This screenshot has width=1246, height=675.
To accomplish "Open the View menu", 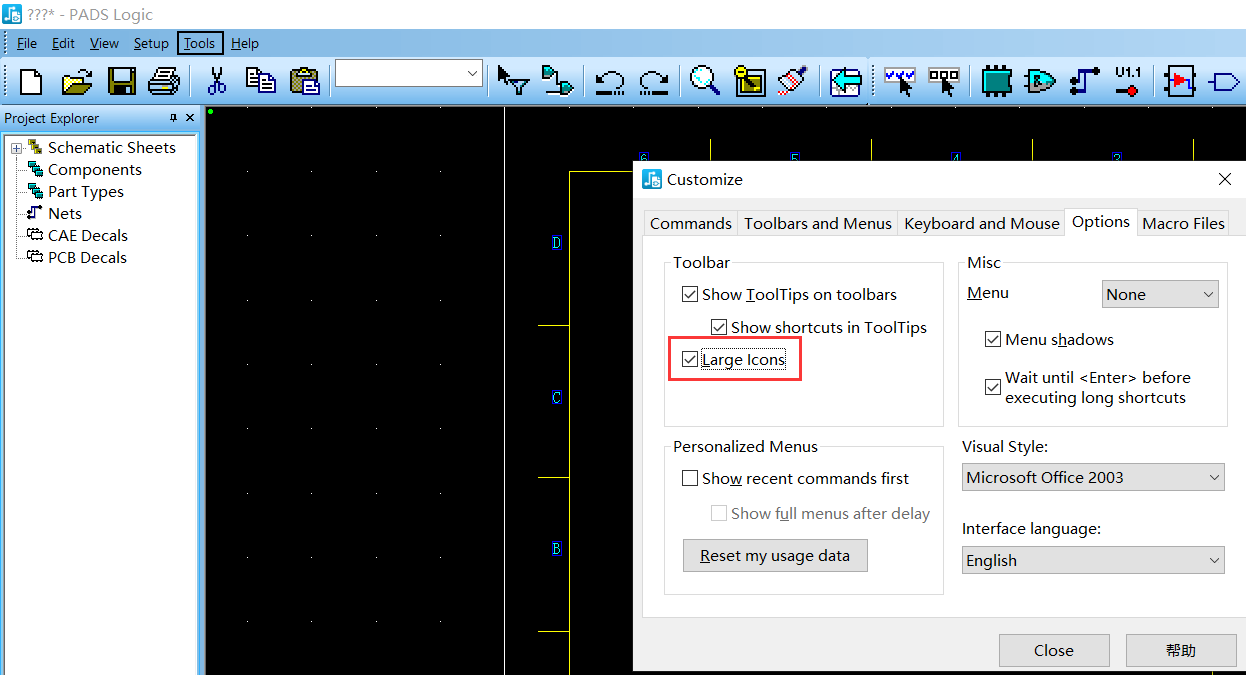I will (x=104, y=43).
